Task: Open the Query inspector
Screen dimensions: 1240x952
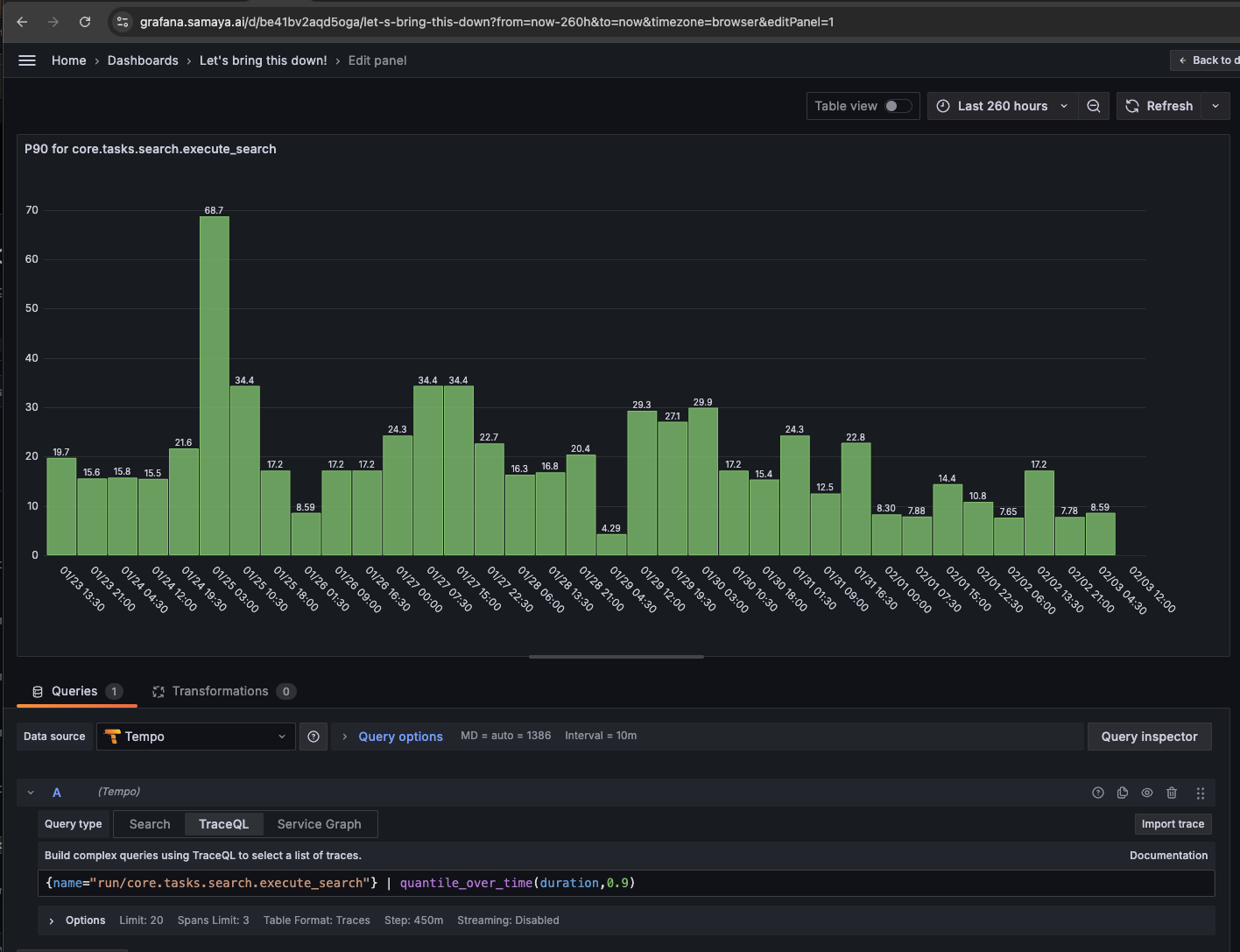Action: (x=1149, y=737)
